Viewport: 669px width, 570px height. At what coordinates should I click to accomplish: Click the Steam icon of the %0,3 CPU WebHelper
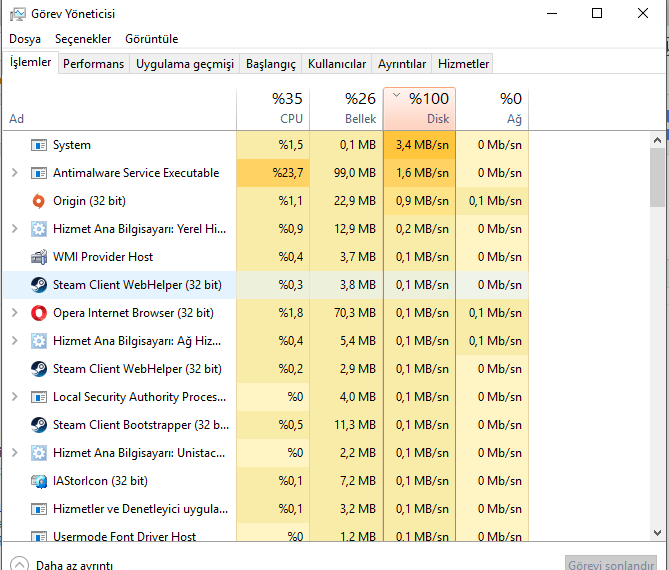(x=39, y=285)
